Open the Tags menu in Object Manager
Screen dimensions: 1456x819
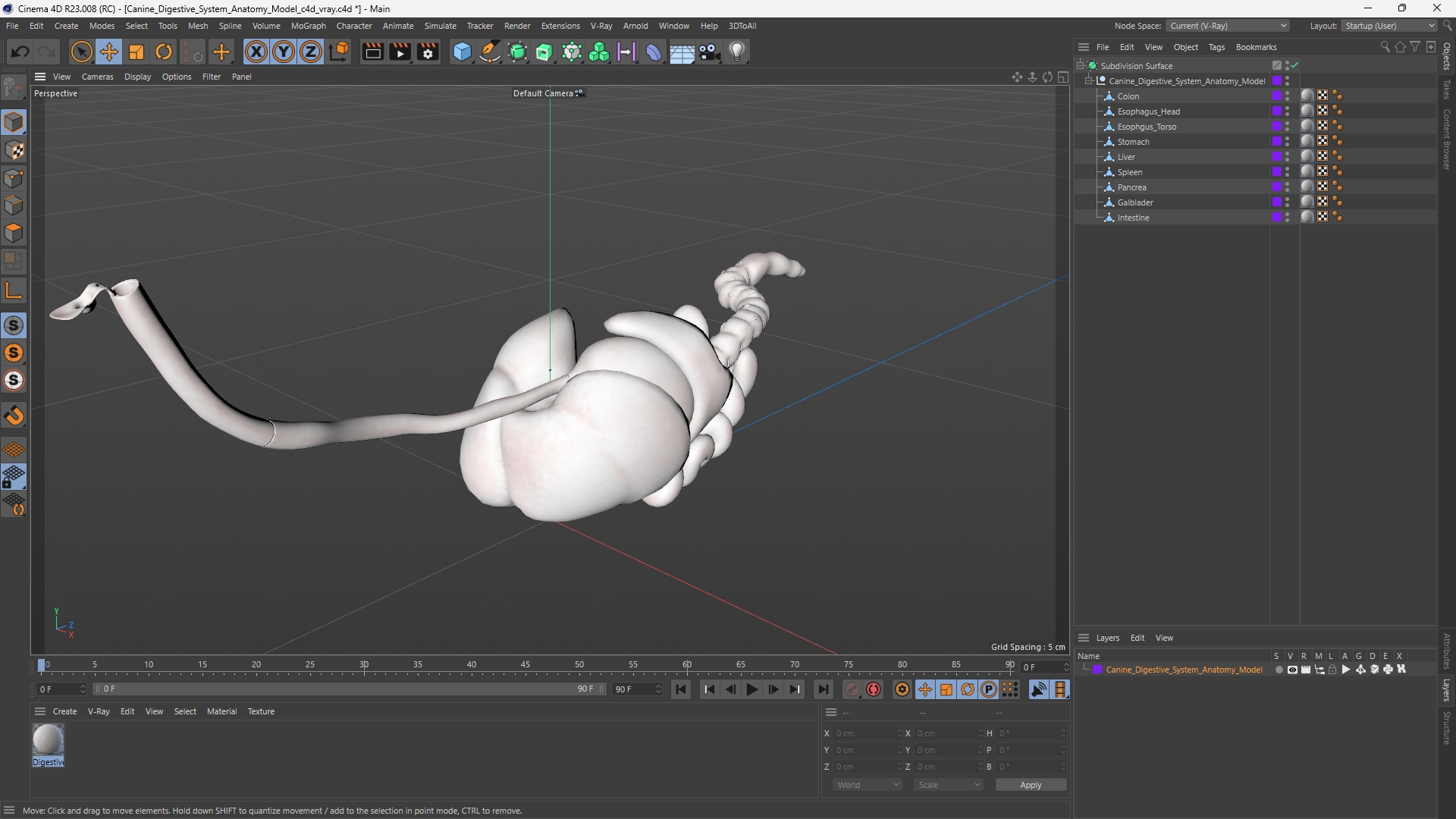[x=1216, y=47]
